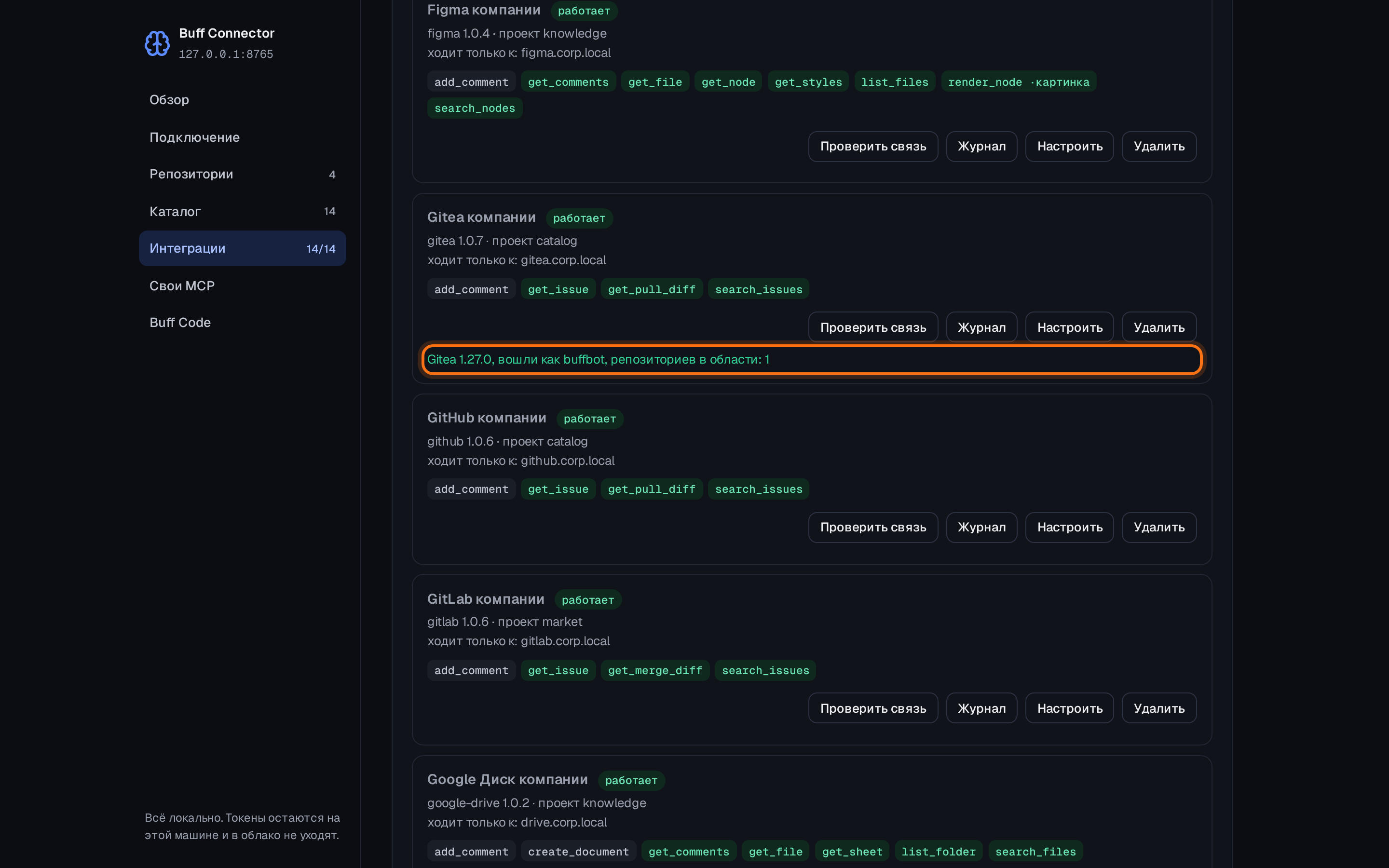Viewport: 1389px width, 868px height.
Task: Click the list_folder tool tag
Action: pyautogui.click(x=939, y=851)
